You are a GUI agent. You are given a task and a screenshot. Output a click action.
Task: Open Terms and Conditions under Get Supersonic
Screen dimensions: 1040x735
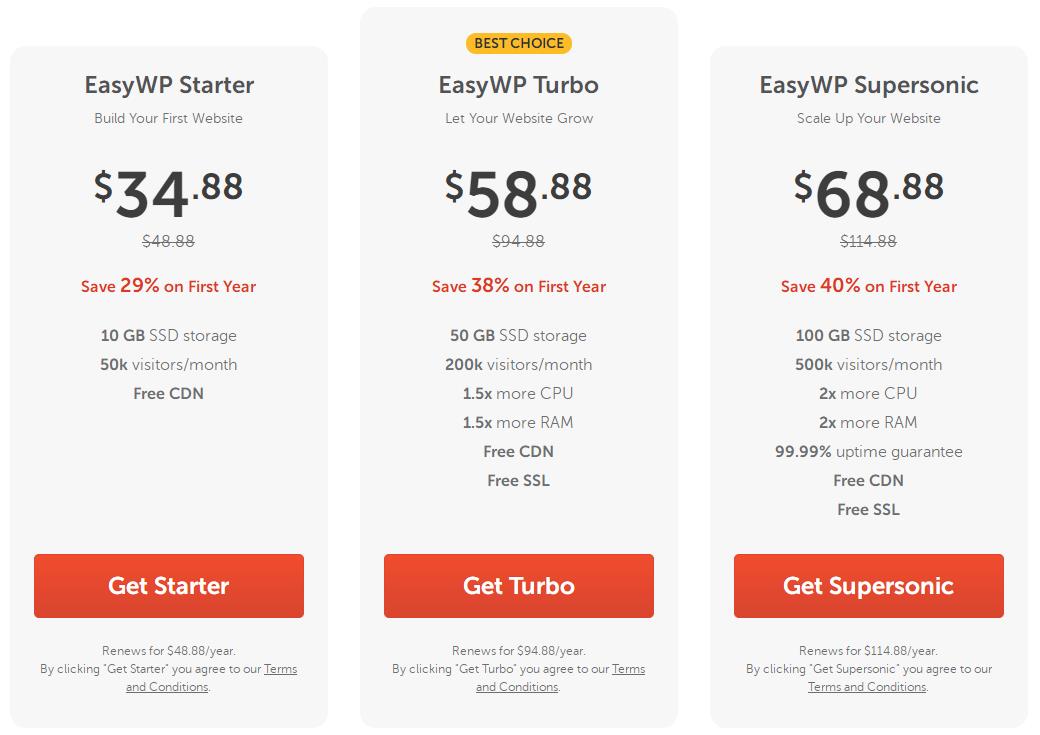[x=867, y=687]
